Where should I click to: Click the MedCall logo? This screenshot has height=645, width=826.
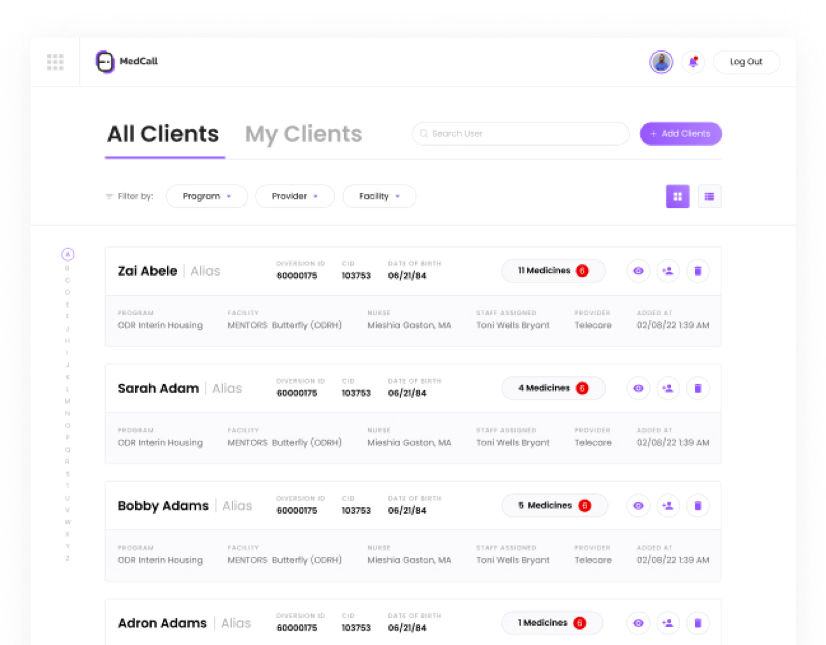[127, 62]
